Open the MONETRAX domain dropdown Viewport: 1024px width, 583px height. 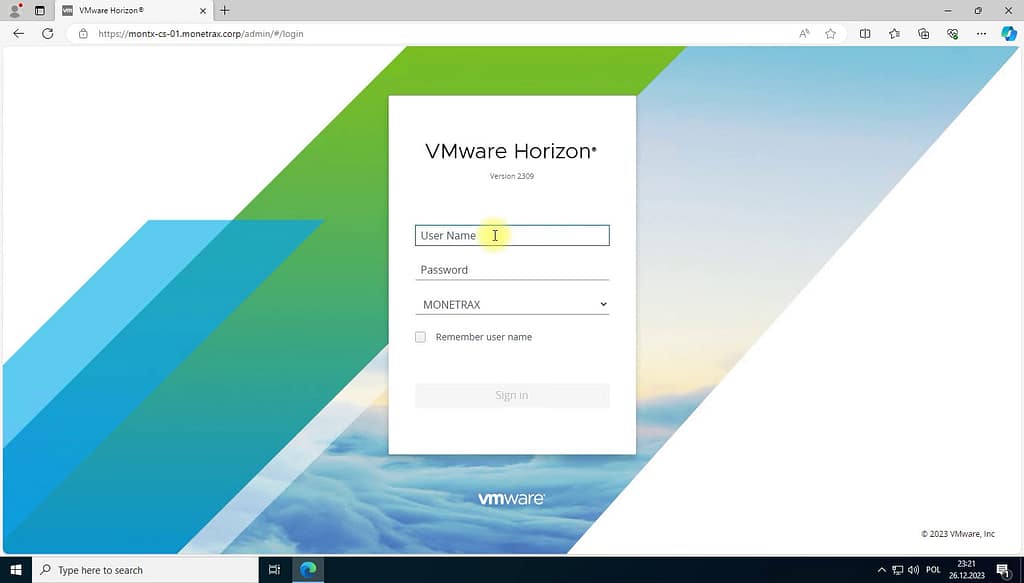click(x=511, y=304)
